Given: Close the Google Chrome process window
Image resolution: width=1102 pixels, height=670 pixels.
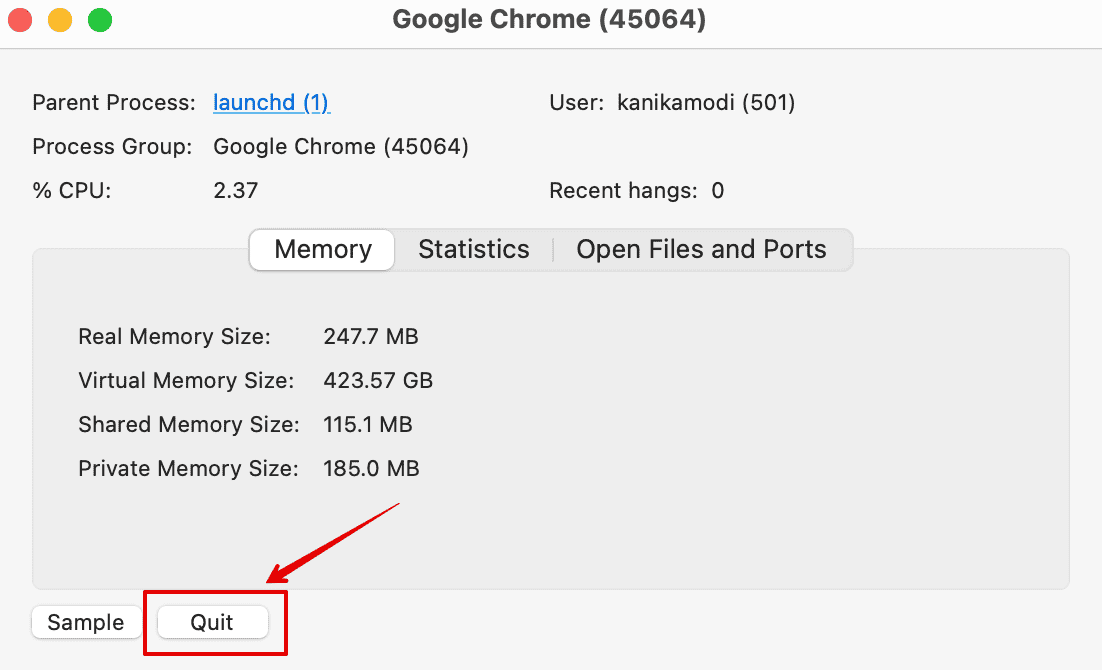Looking at the screenshot, I should pos(20,20).
